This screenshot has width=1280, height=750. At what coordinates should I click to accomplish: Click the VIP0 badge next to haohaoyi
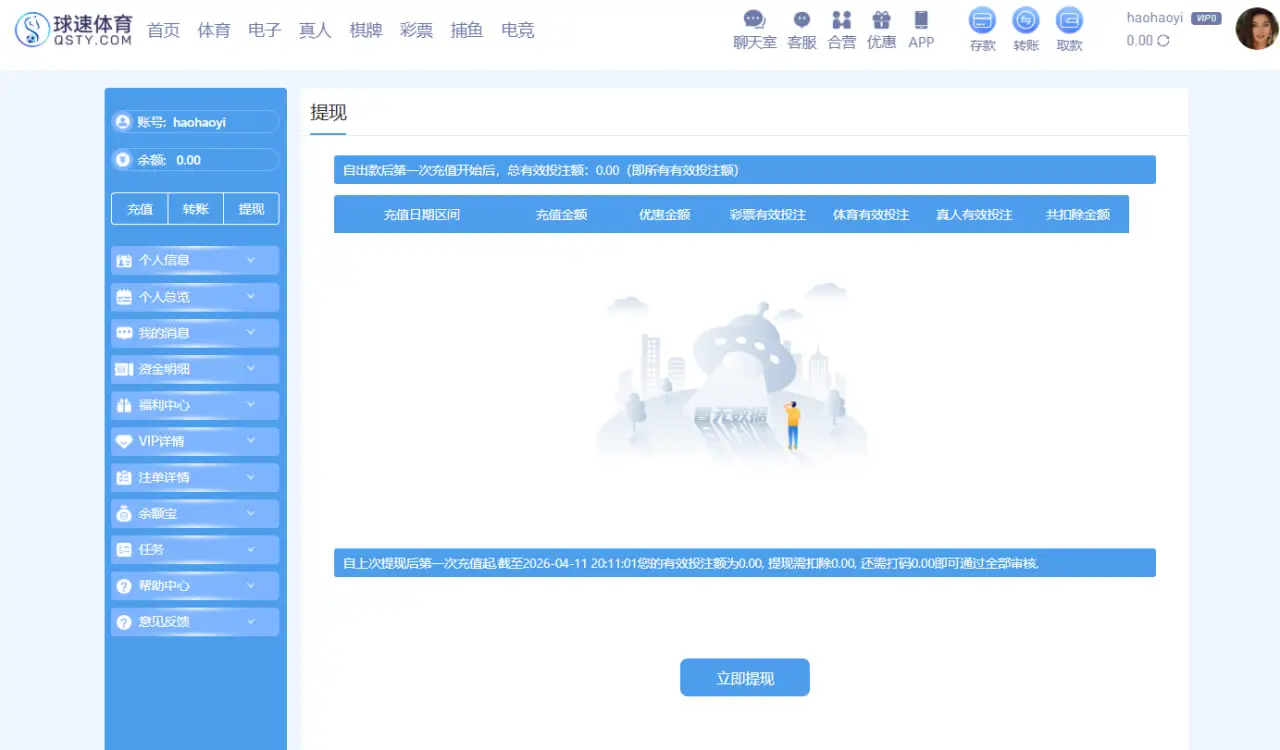pos(1206,17)
